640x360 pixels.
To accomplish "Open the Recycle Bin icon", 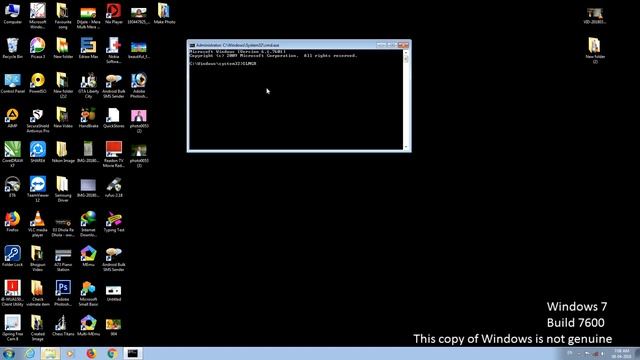I will click(x=12, y=48).
